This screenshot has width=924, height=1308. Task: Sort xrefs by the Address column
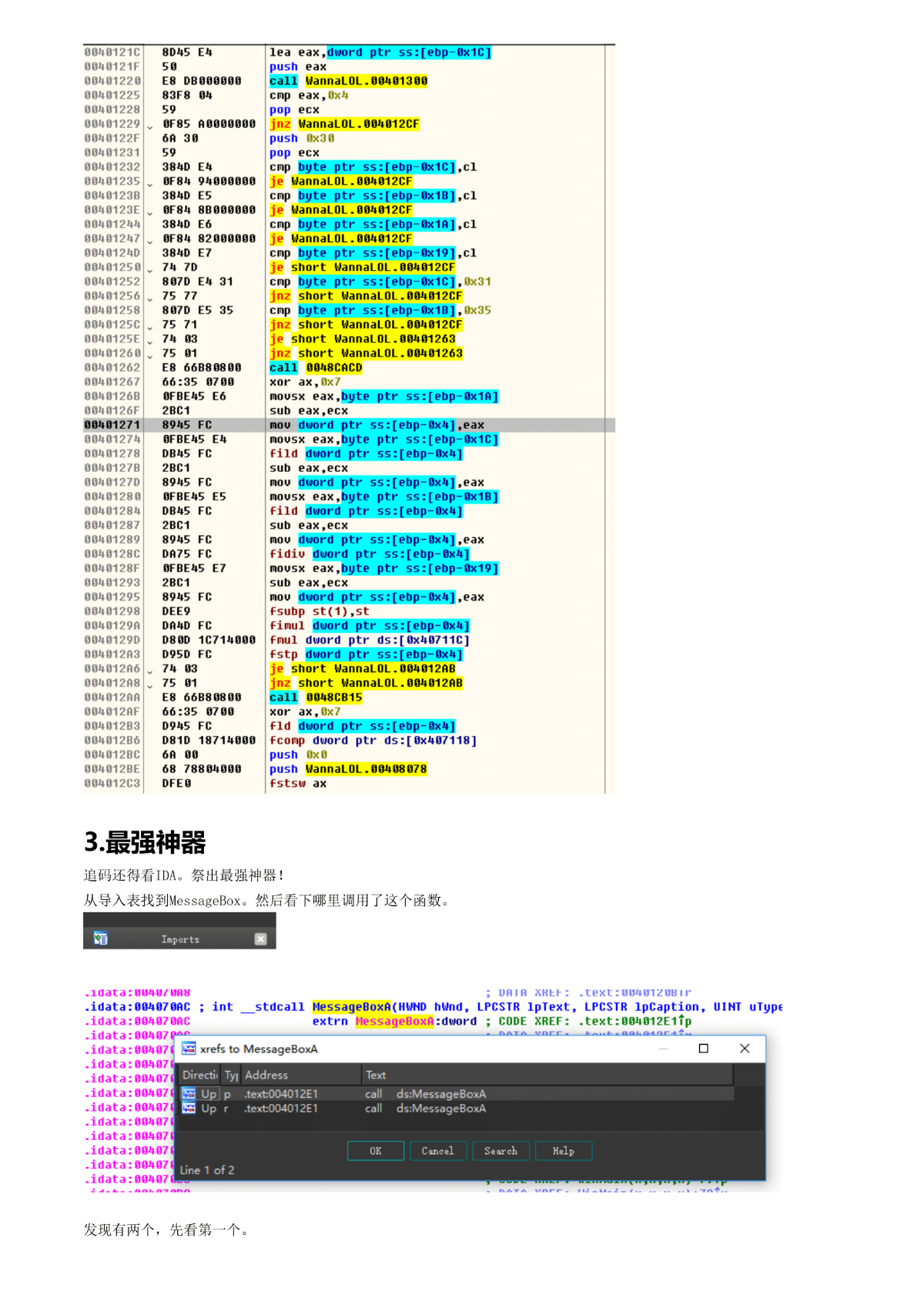(x=301, y=1075)
